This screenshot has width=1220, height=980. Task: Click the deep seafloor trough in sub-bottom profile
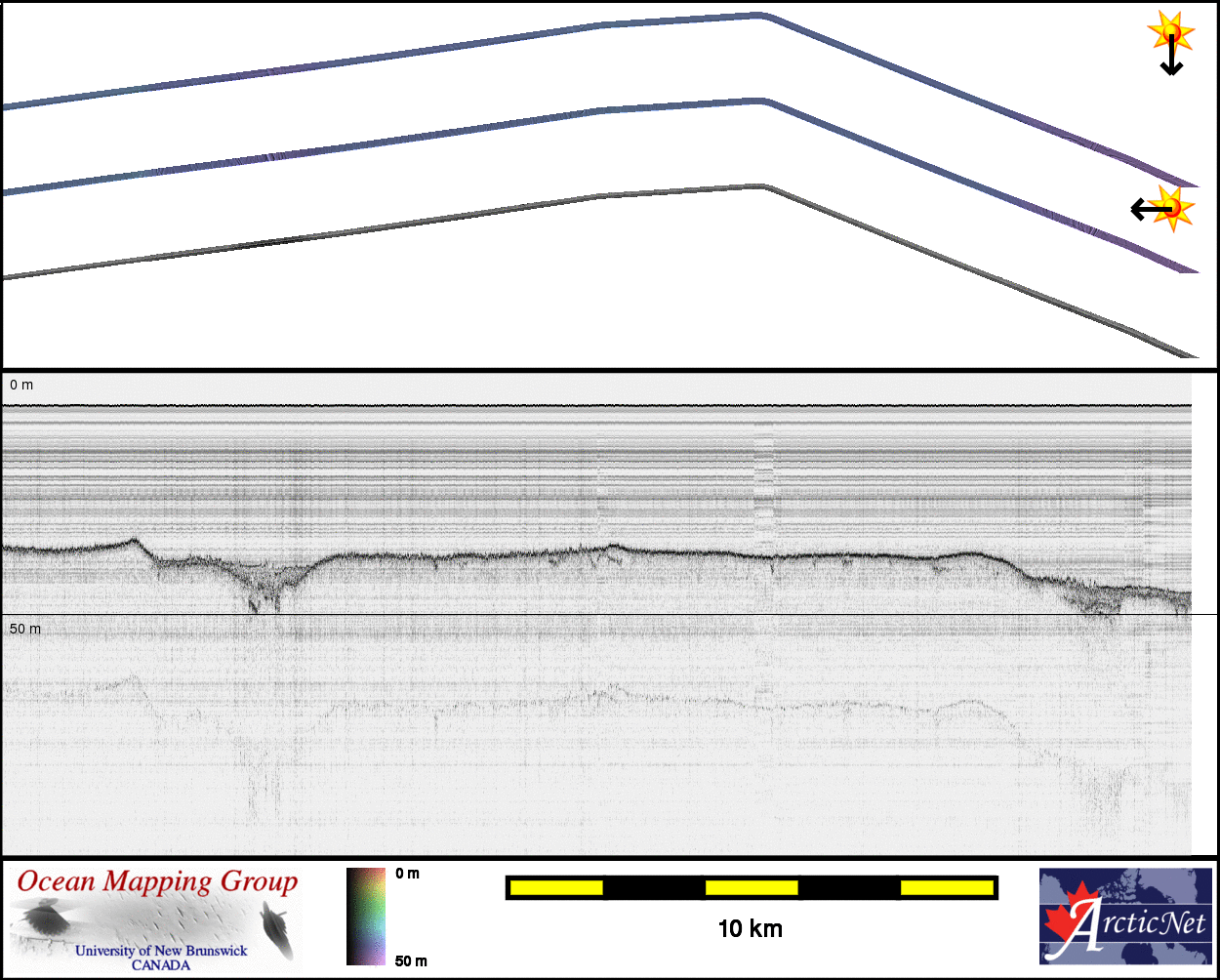coord(262,589)
